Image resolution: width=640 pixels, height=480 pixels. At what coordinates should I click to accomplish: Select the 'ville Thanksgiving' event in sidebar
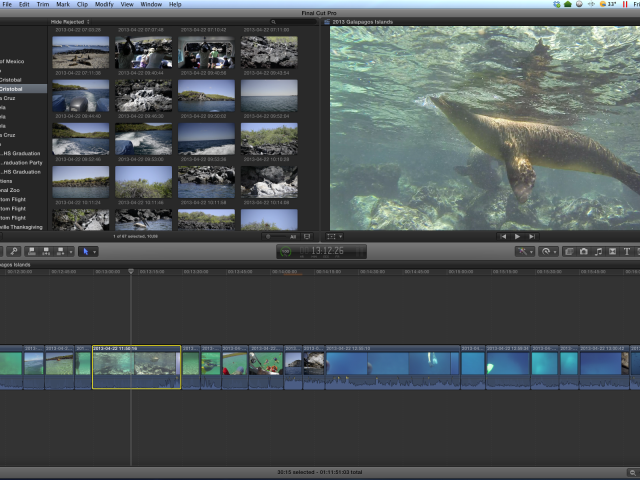pyautogui.click(x=23, y=227)
